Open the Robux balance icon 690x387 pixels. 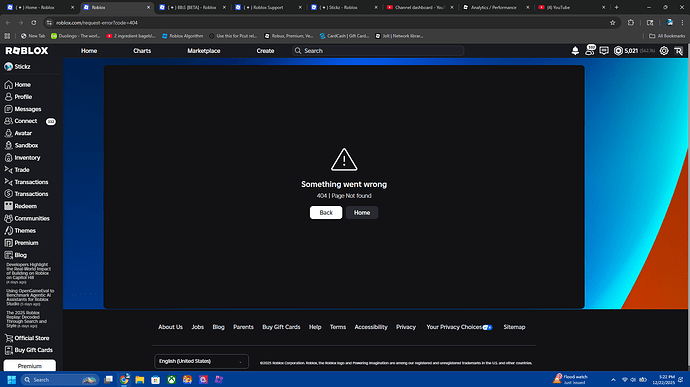618,51
